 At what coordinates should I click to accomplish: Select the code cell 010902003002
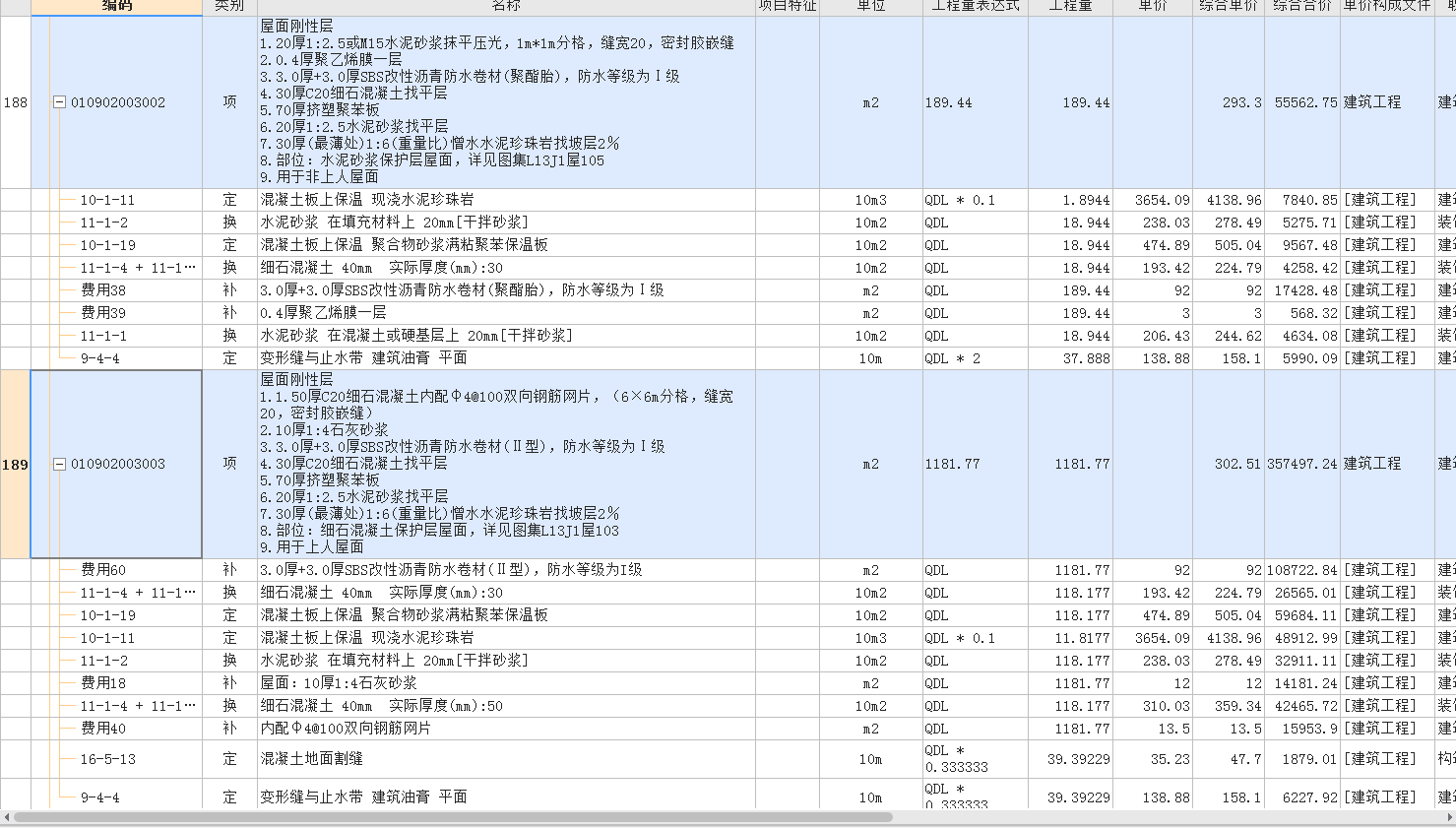[x=118, y=102]
